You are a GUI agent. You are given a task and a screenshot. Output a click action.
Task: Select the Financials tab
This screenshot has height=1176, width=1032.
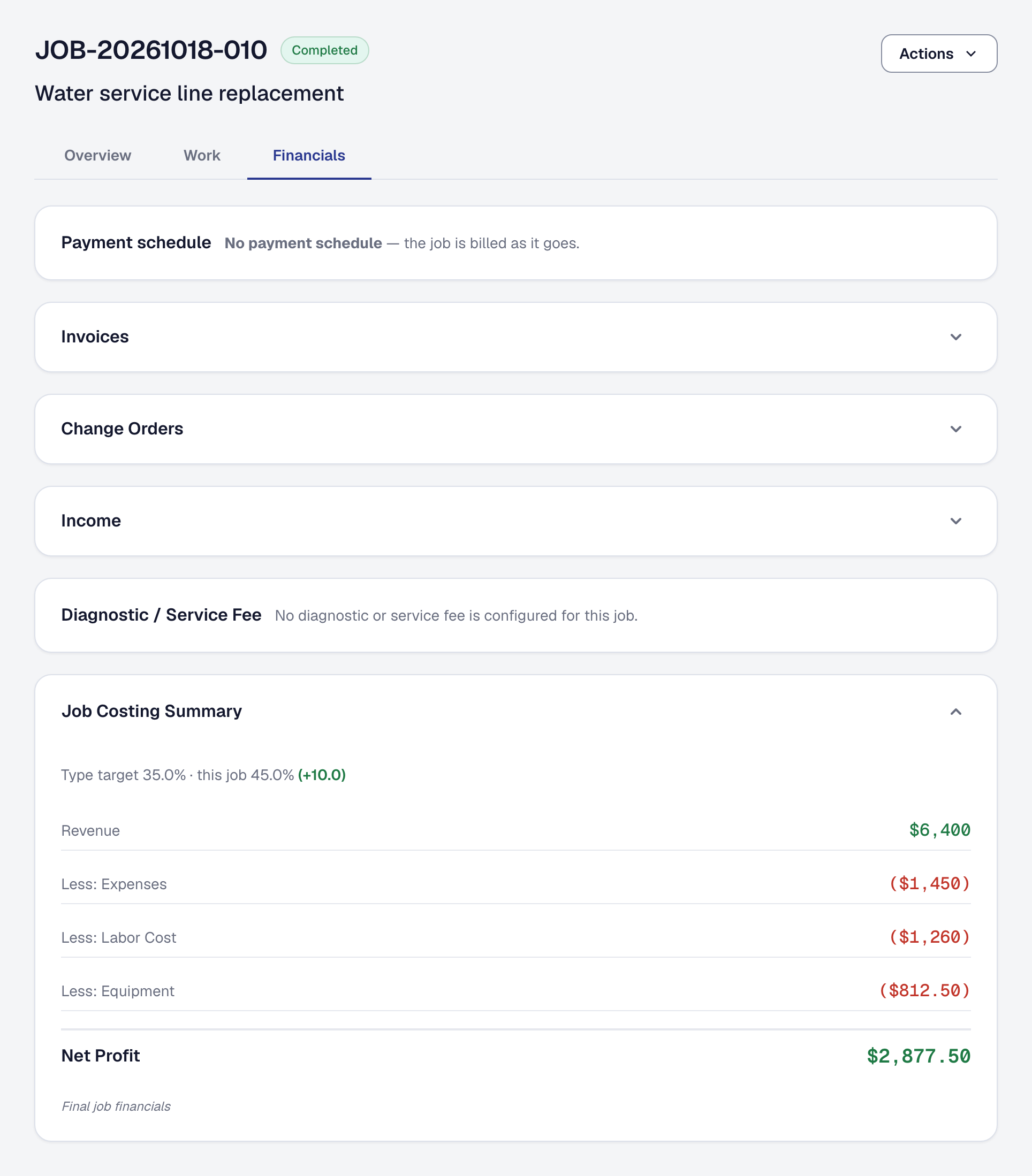coord(309,155)
